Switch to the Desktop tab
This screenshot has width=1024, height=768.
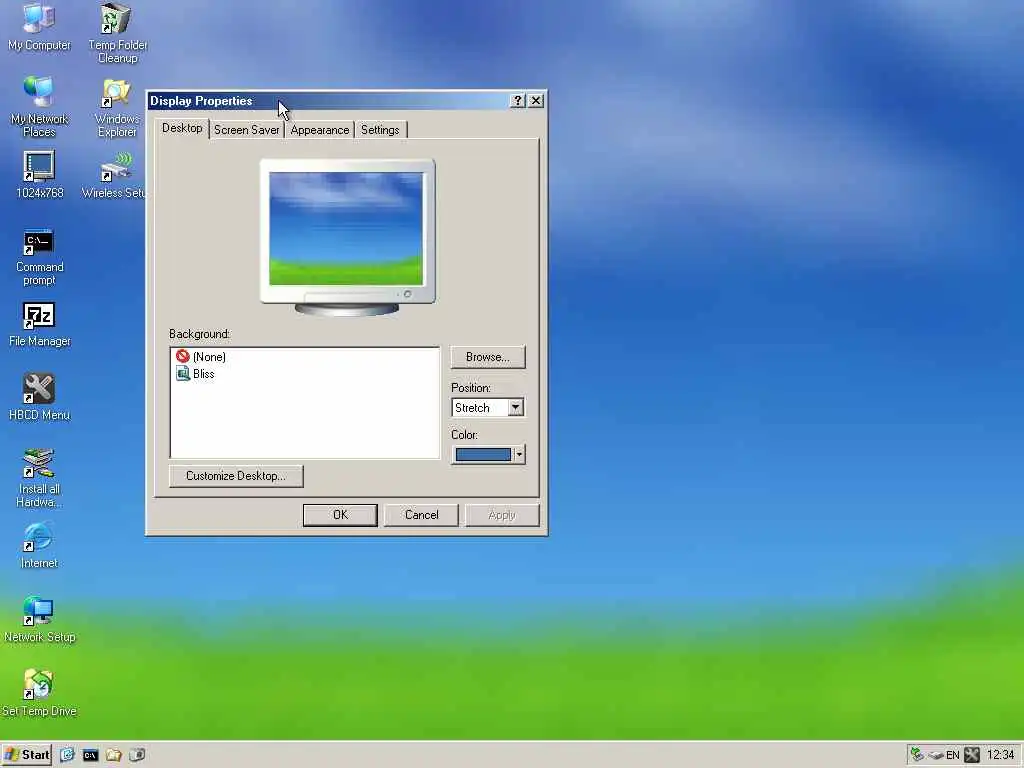point(182,128)
